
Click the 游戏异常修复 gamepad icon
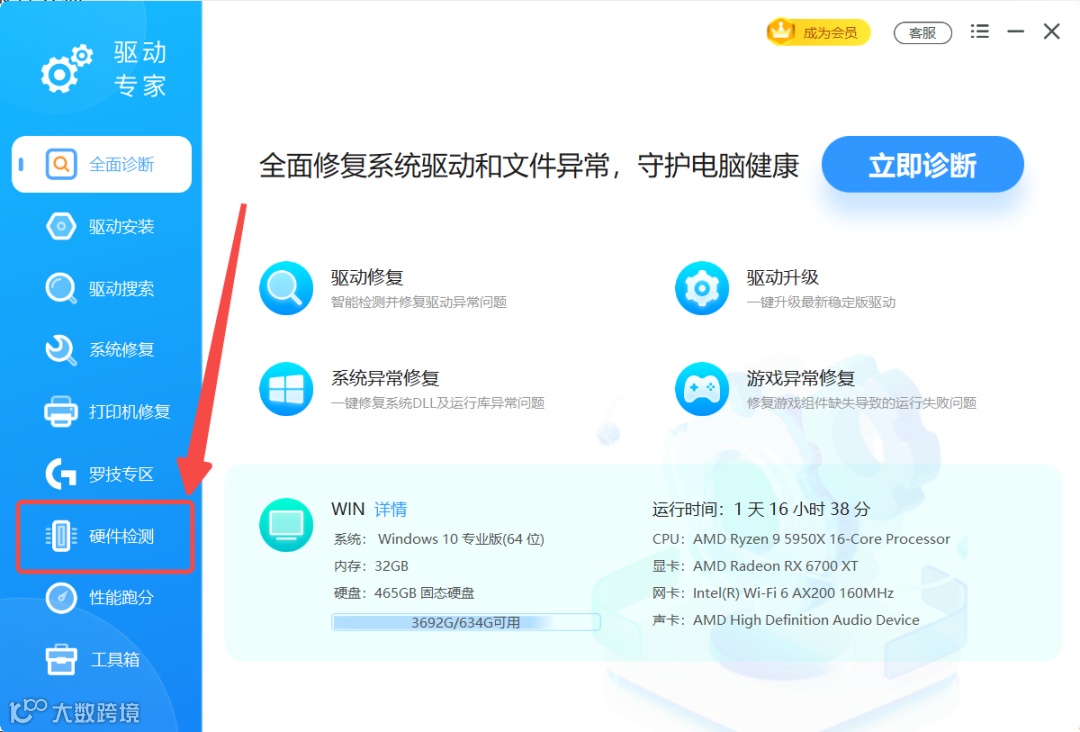(x=702, y=389)
